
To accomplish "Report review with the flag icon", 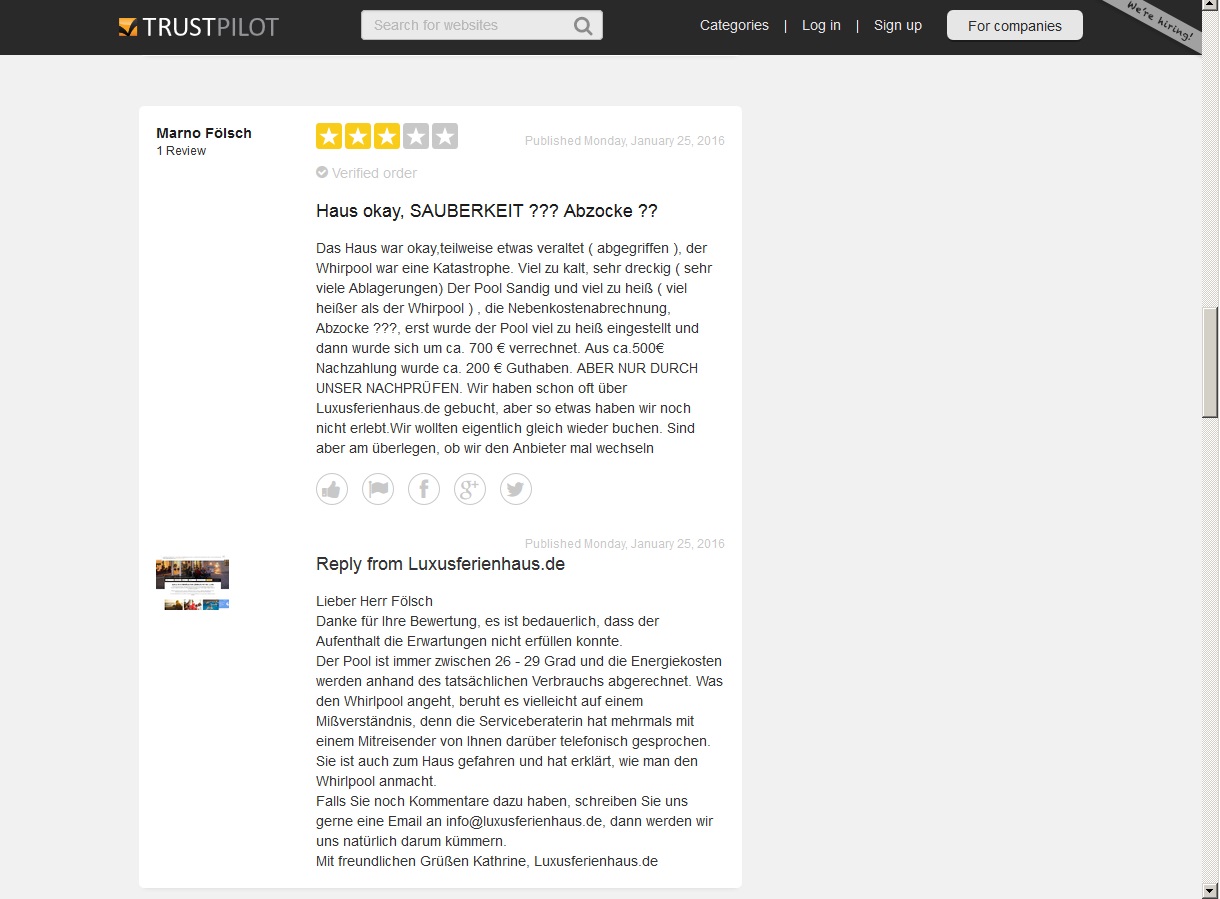I will [378, 489].
